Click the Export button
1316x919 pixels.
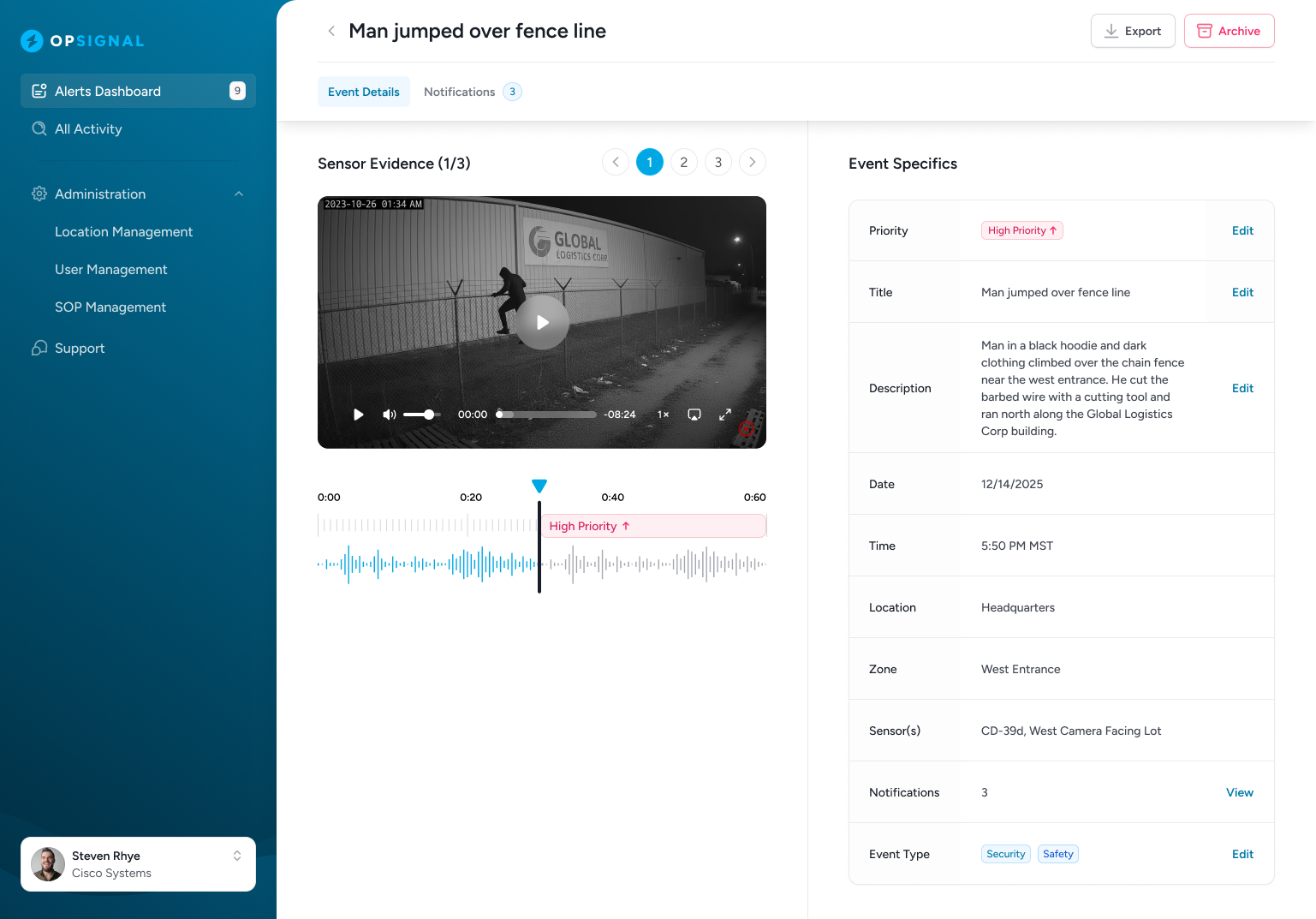(1132, 31)
